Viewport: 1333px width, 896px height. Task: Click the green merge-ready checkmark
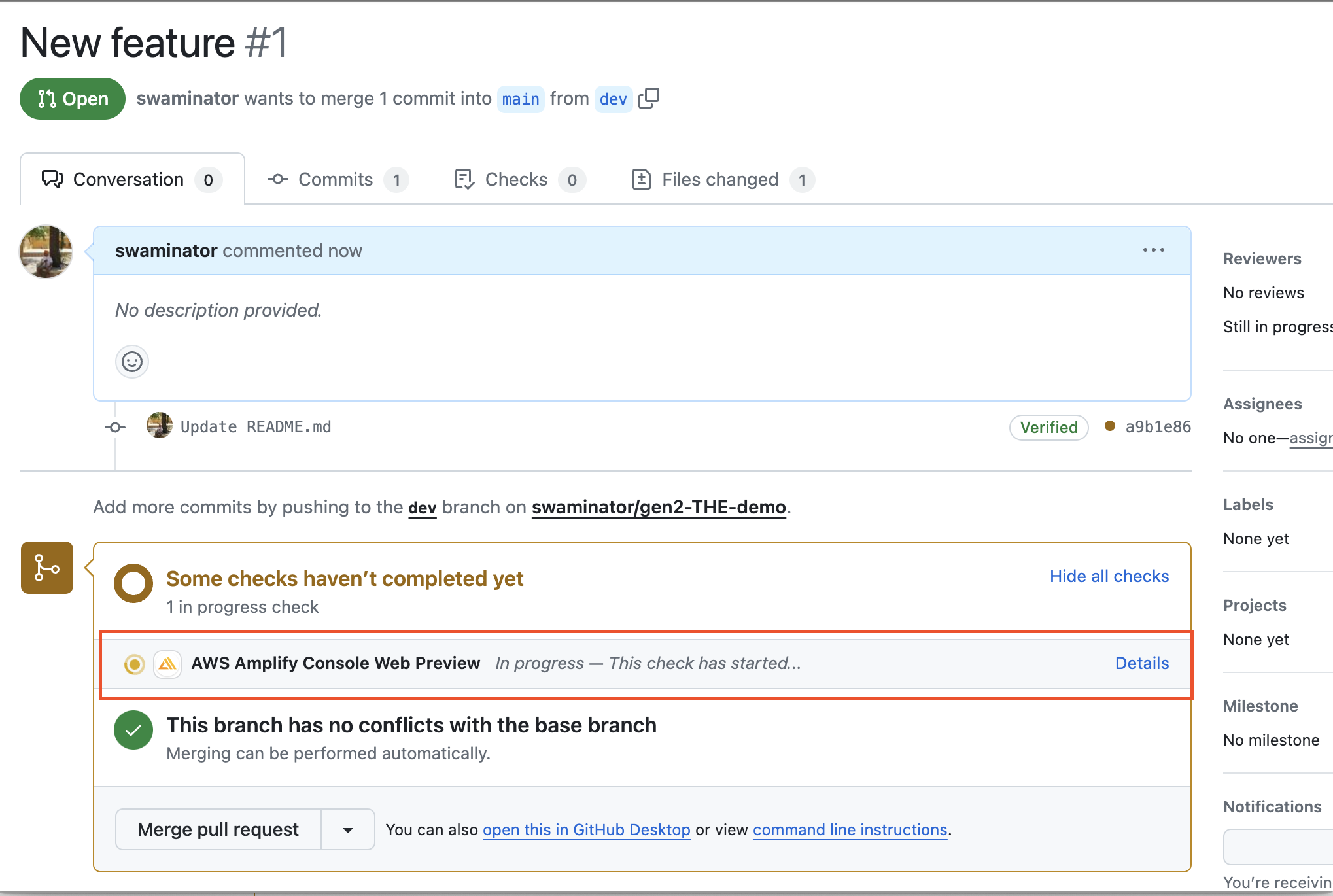coord(133,730)
